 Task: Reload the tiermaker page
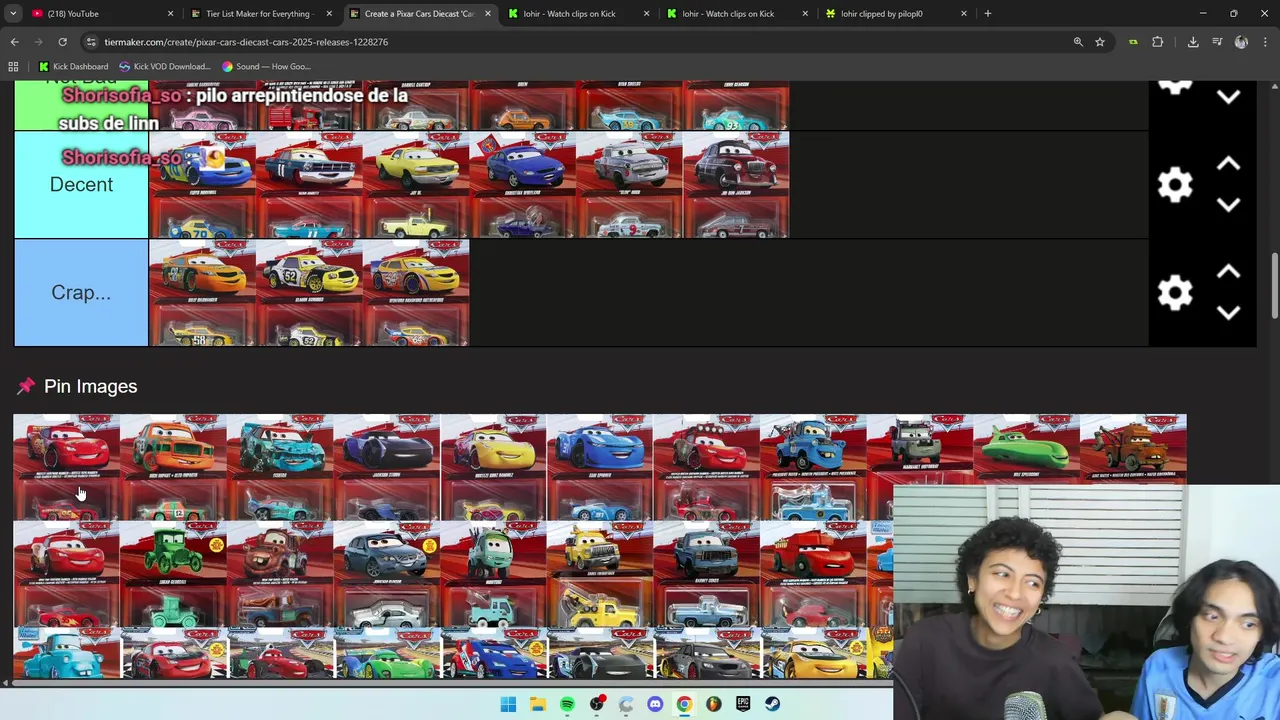pos(62,42)
